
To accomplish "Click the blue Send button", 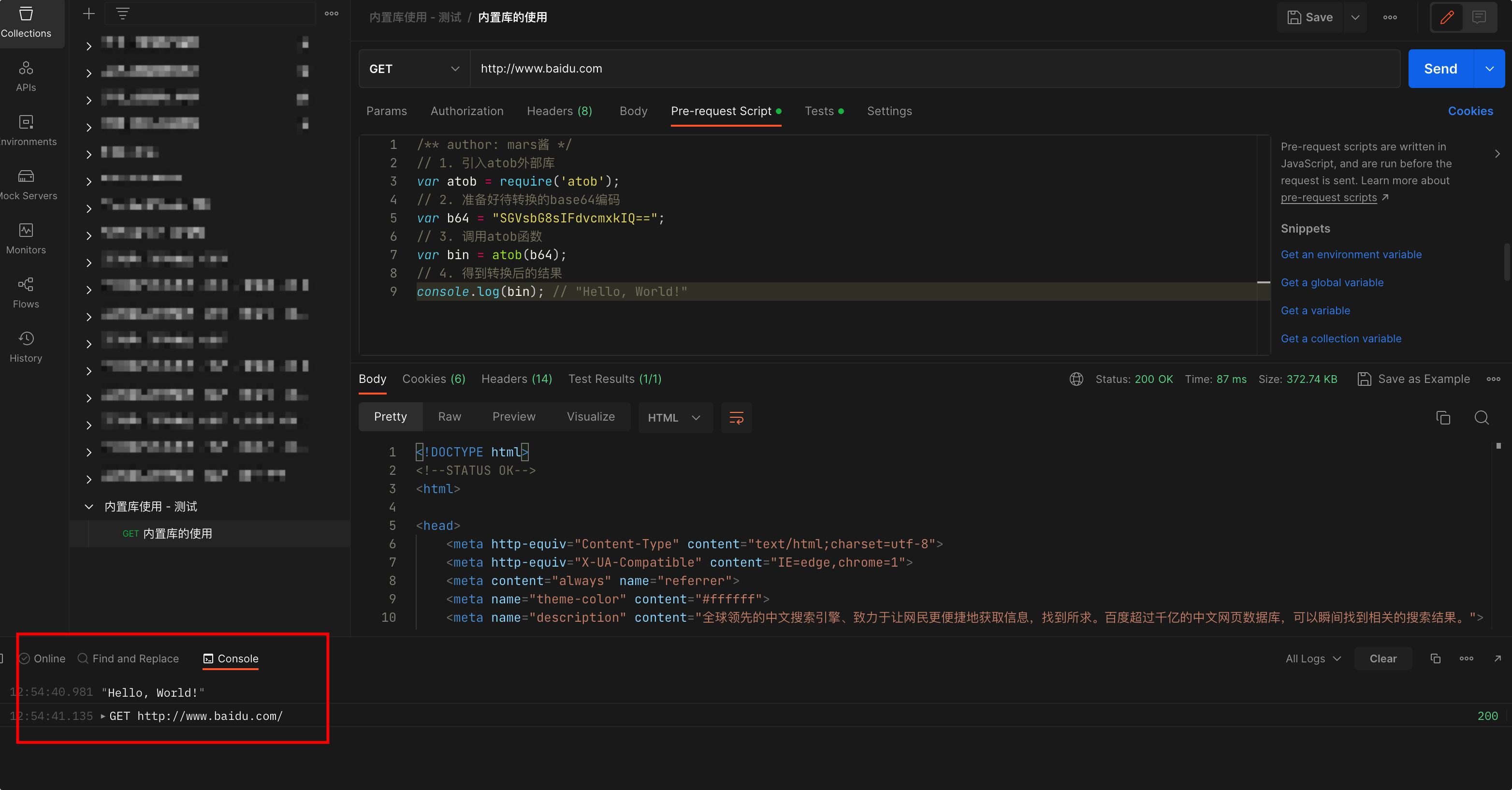I will click(x=1440, y=69).
